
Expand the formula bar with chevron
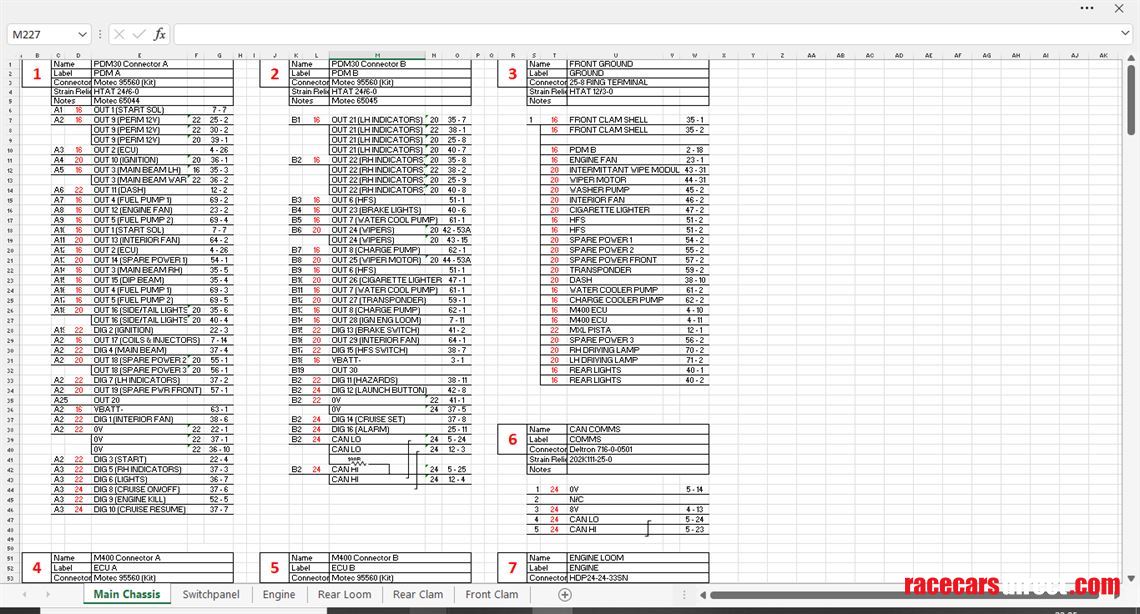point(1127,34)
